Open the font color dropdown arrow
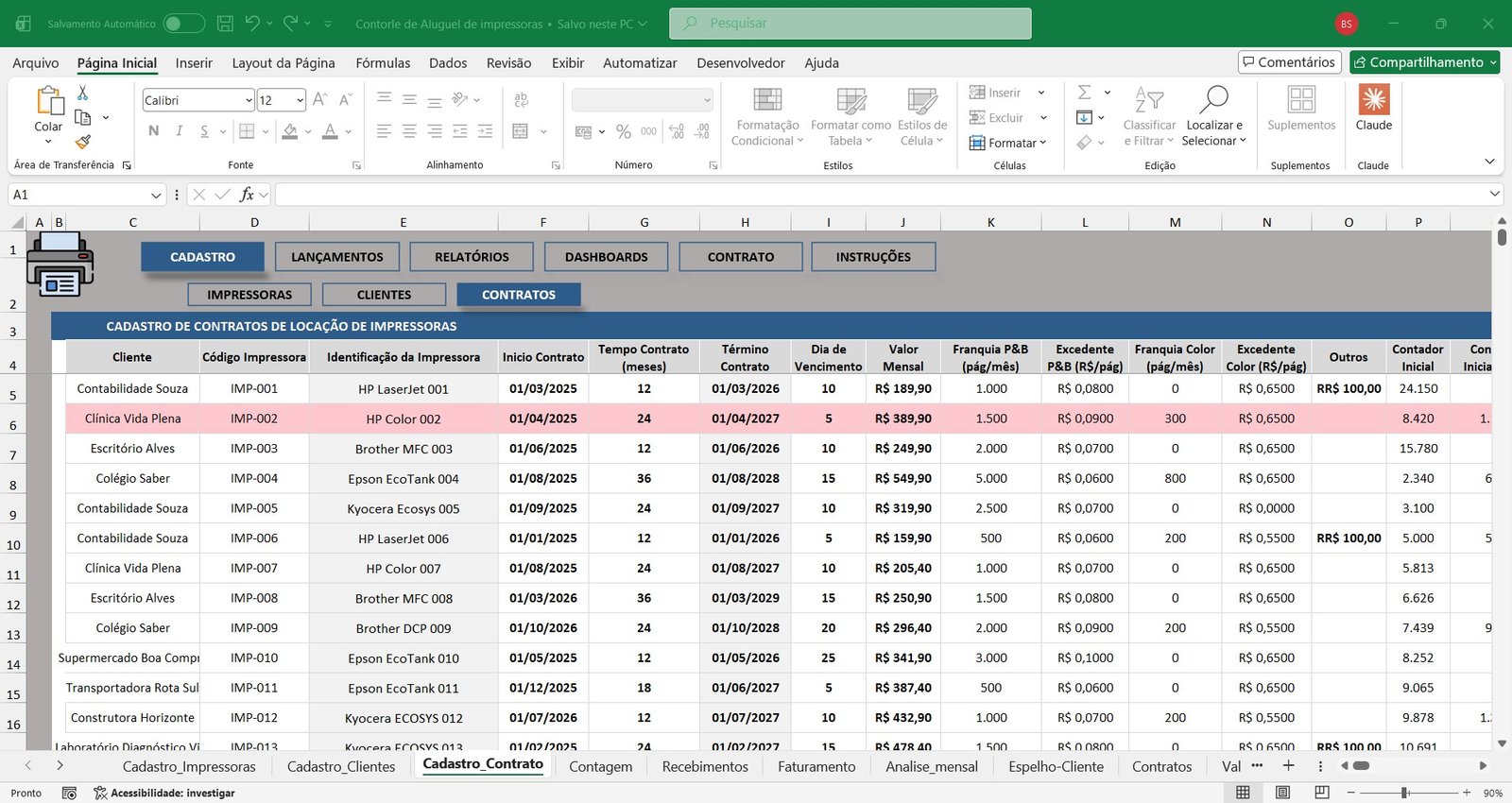The height and width of the screenshot is (803, 1512). [349, 131]
